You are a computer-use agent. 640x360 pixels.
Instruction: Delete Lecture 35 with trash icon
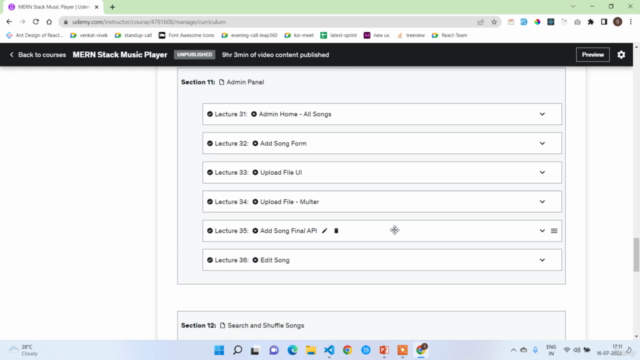[336, 231]
